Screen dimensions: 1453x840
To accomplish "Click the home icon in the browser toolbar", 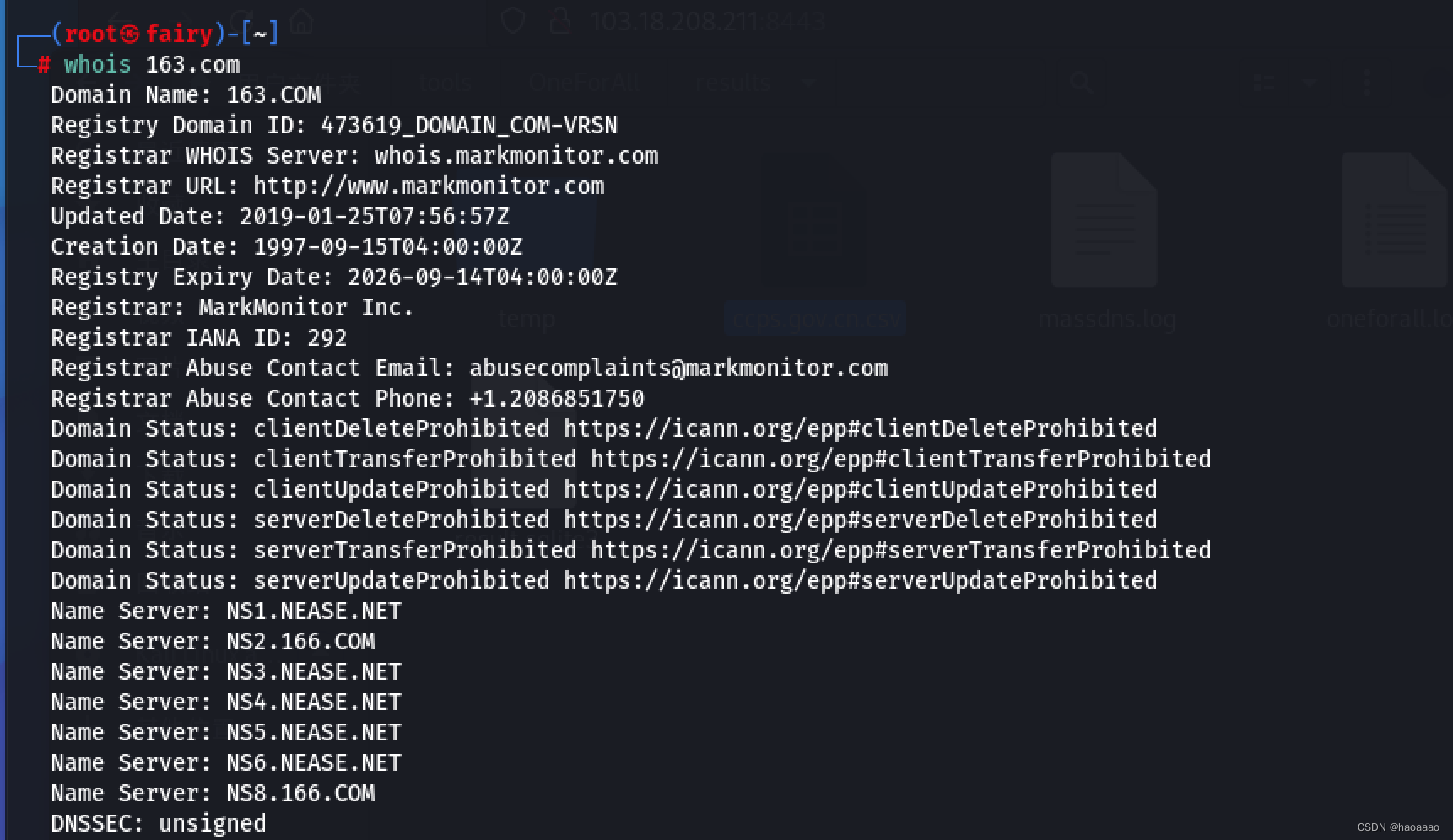I will [301, 21].
